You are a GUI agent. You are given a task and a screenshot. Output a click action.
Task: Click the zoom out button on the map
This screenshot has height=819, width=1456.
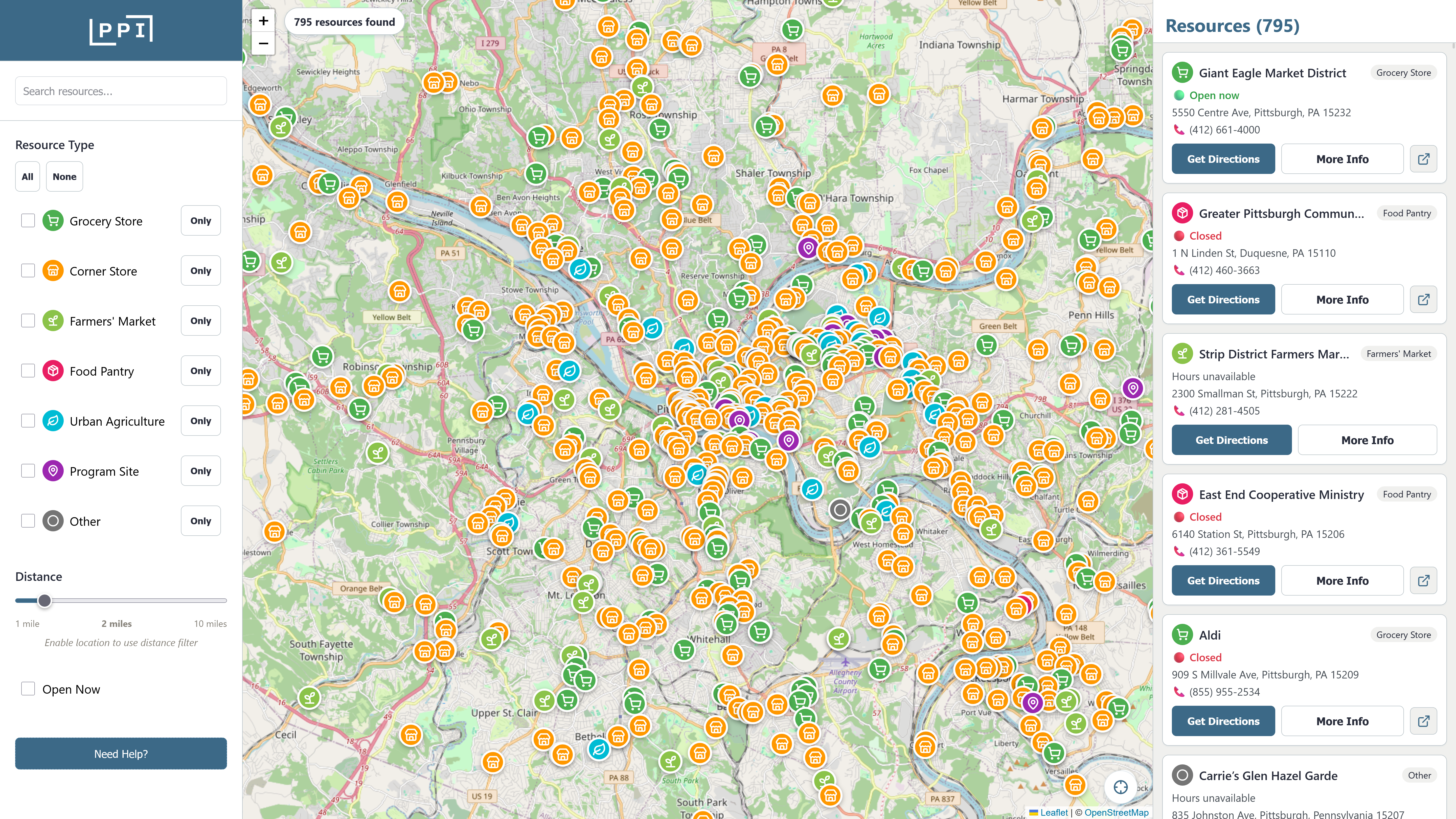[x=263, y=43]
